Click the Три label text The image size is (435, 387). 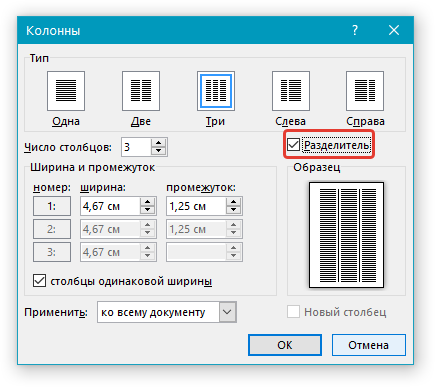[215, 121]
